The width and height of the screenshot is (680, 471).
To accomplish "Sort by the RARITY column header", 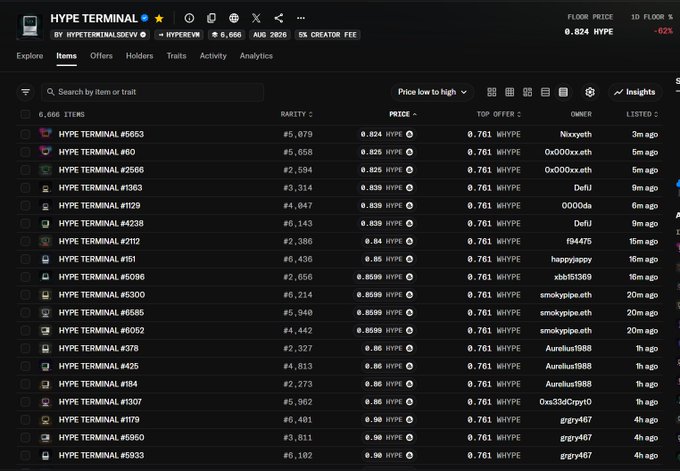I will point(297,114).
